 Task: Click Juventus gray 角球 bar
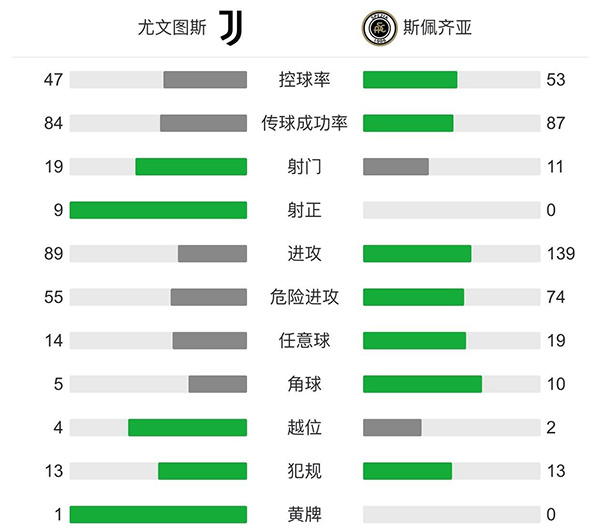pyautogui.click(x=217, y=384)
